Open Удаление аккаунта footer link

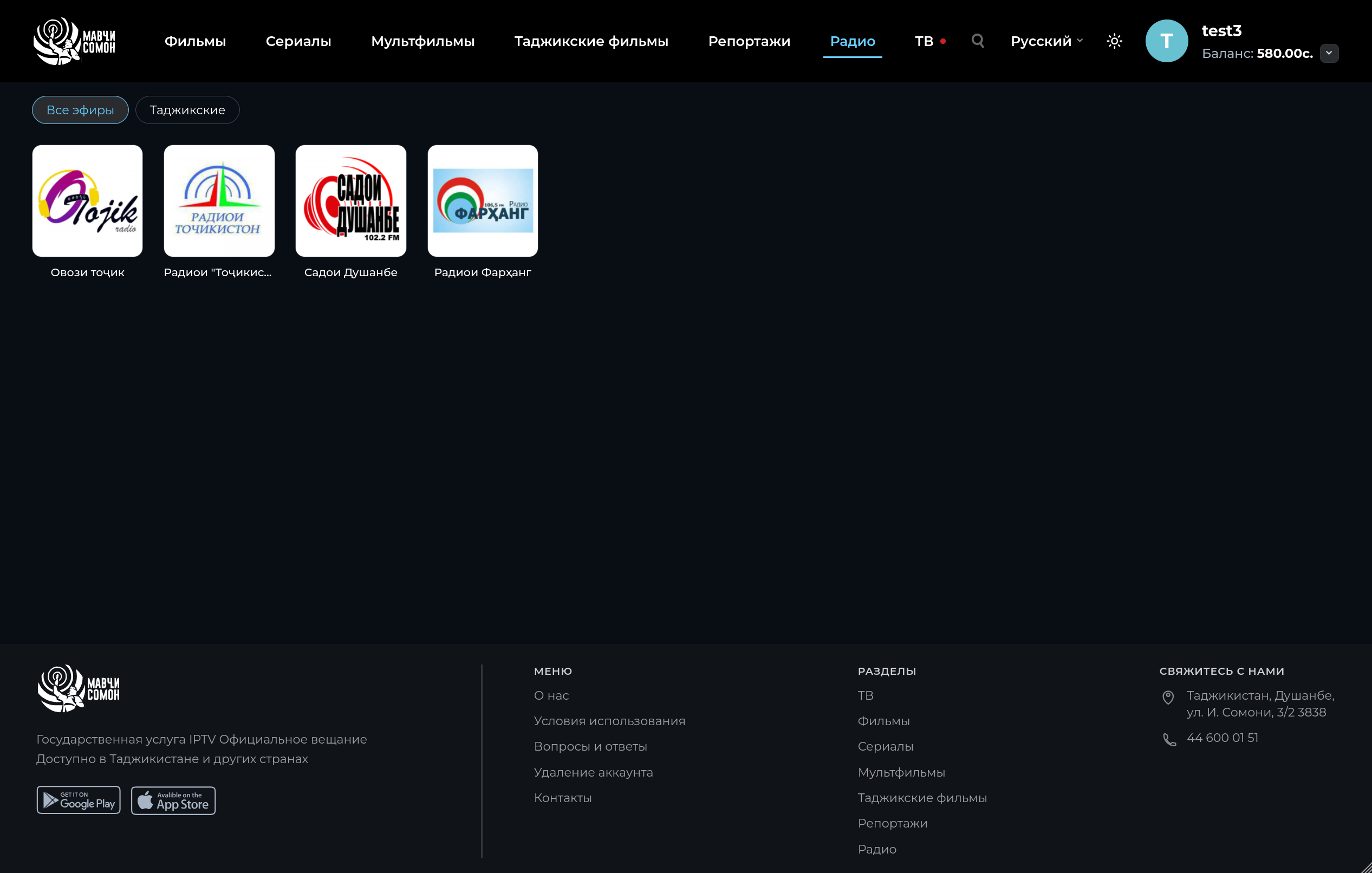coord(593,772)
